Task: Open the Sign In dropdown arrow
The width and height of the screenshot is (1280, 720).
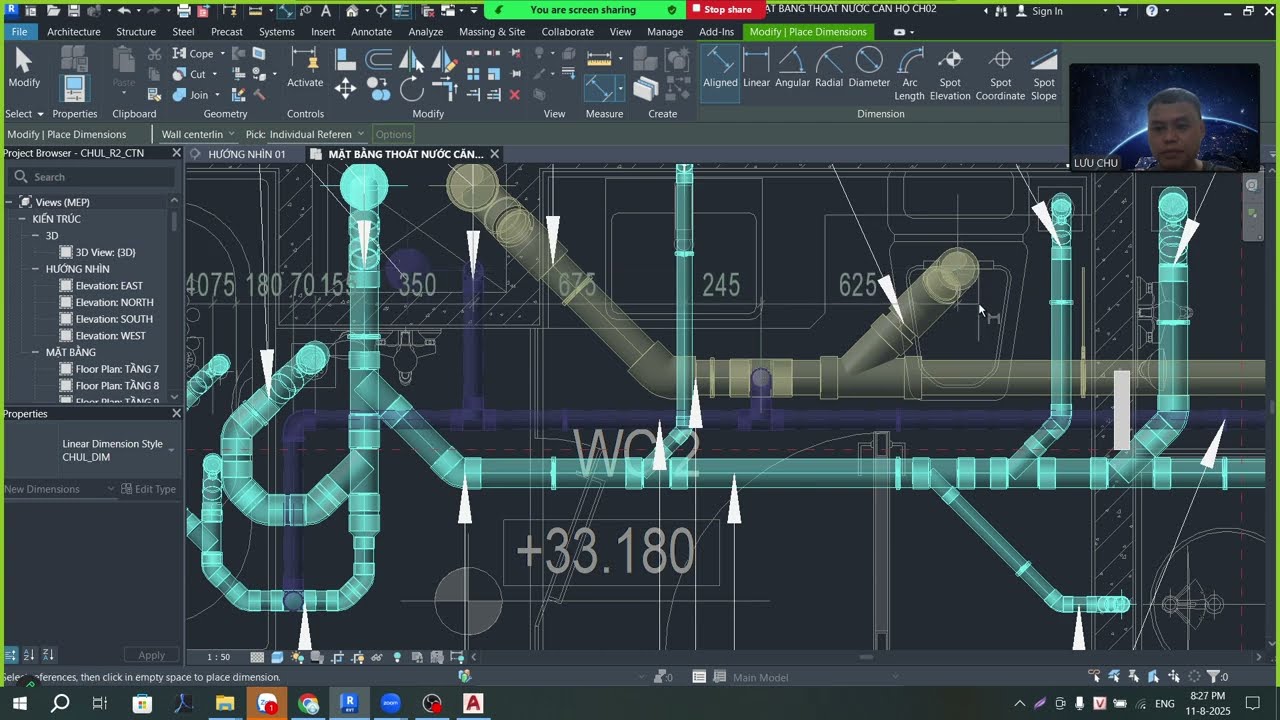Action: click(x=1104, y=11)
